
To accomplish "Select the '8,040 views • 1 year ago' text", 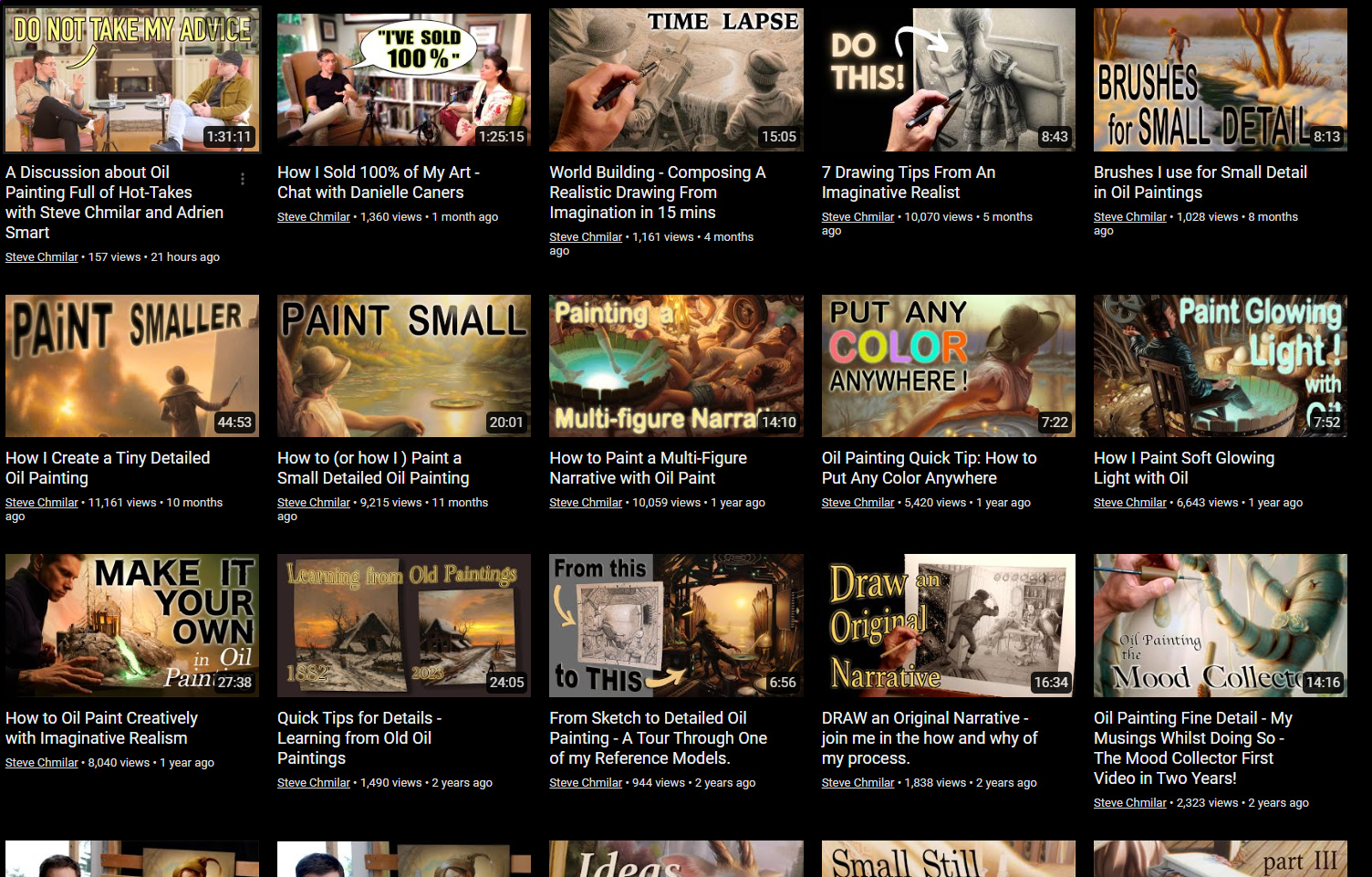I will [x=151, y=763].
